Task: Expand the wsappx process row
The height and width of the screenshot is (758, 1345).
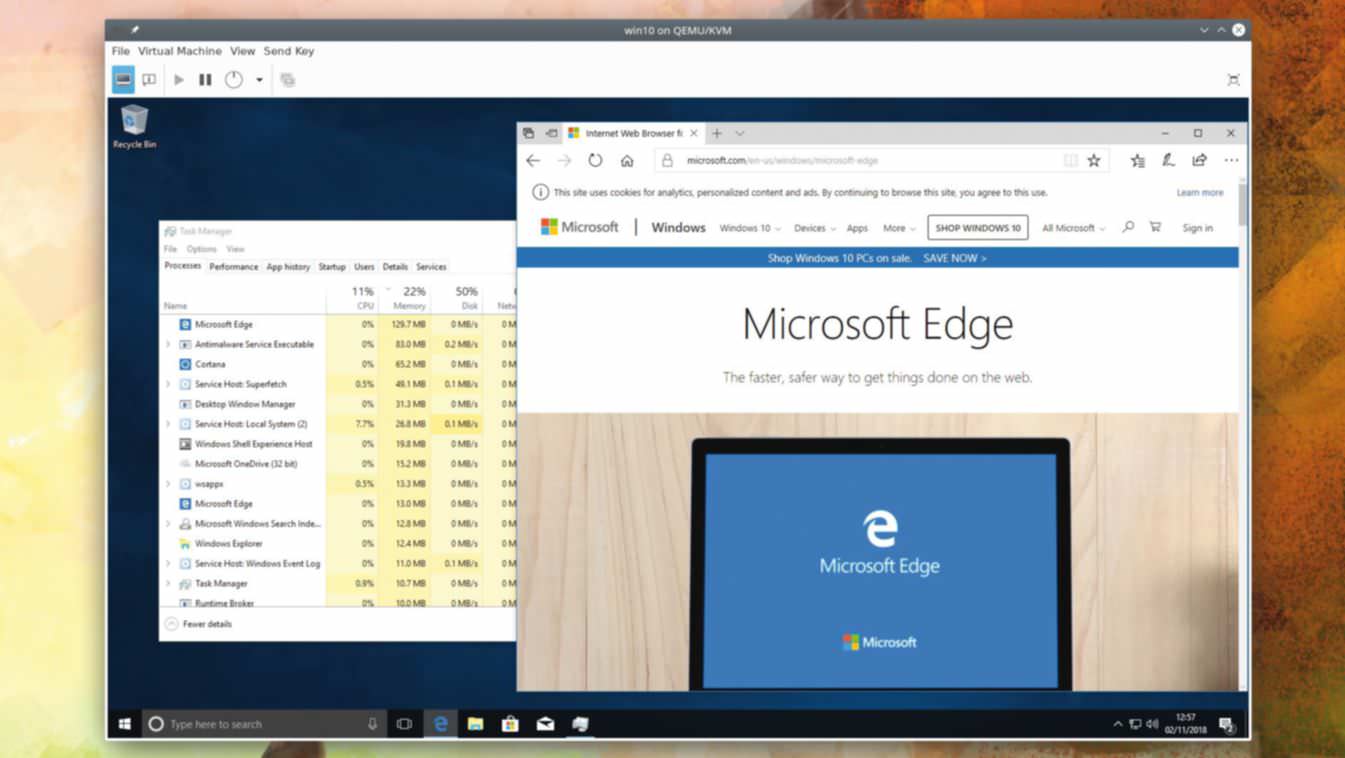Action: 168,484
